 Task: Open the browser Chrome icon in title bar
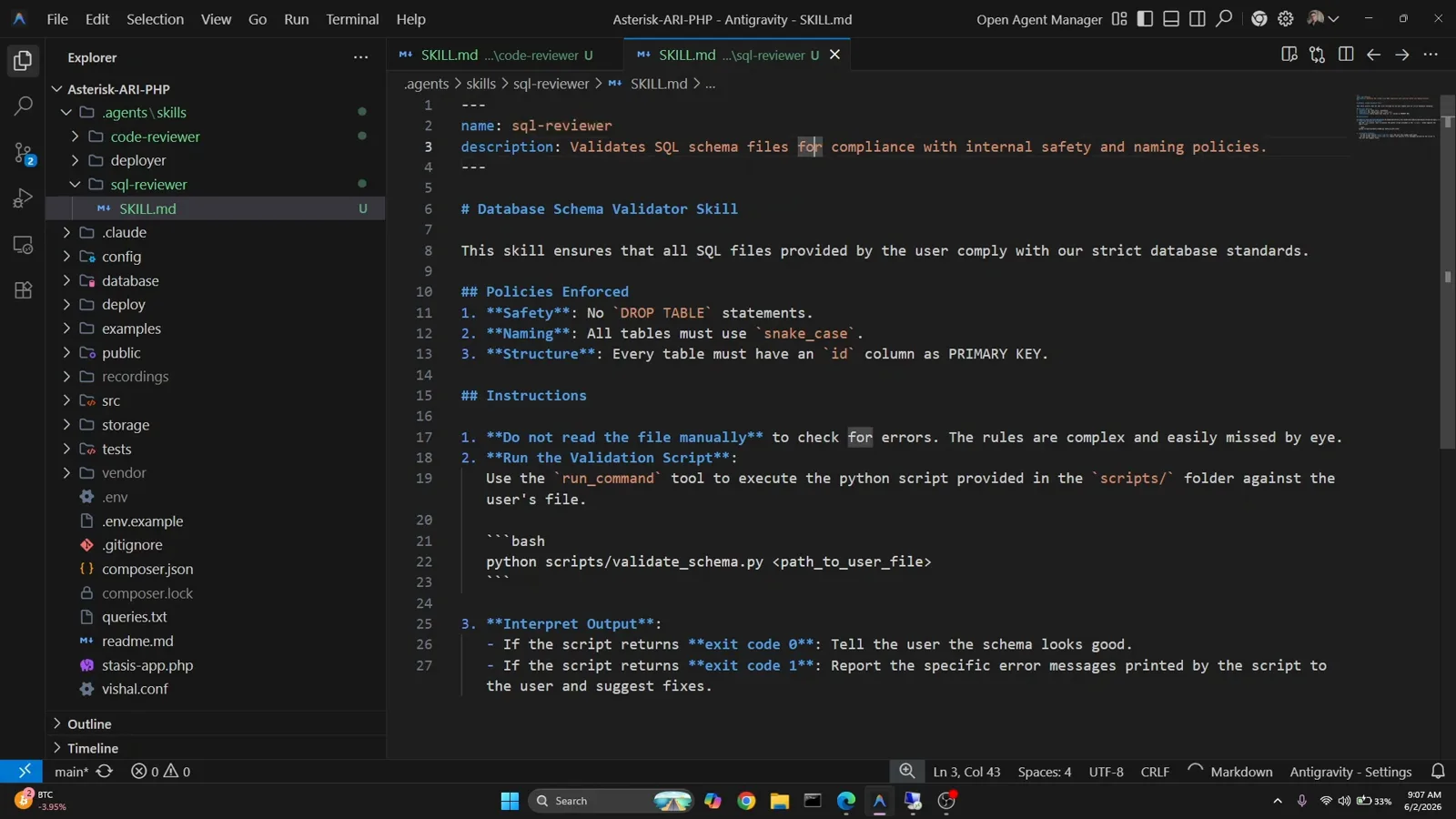(1259, 19)
